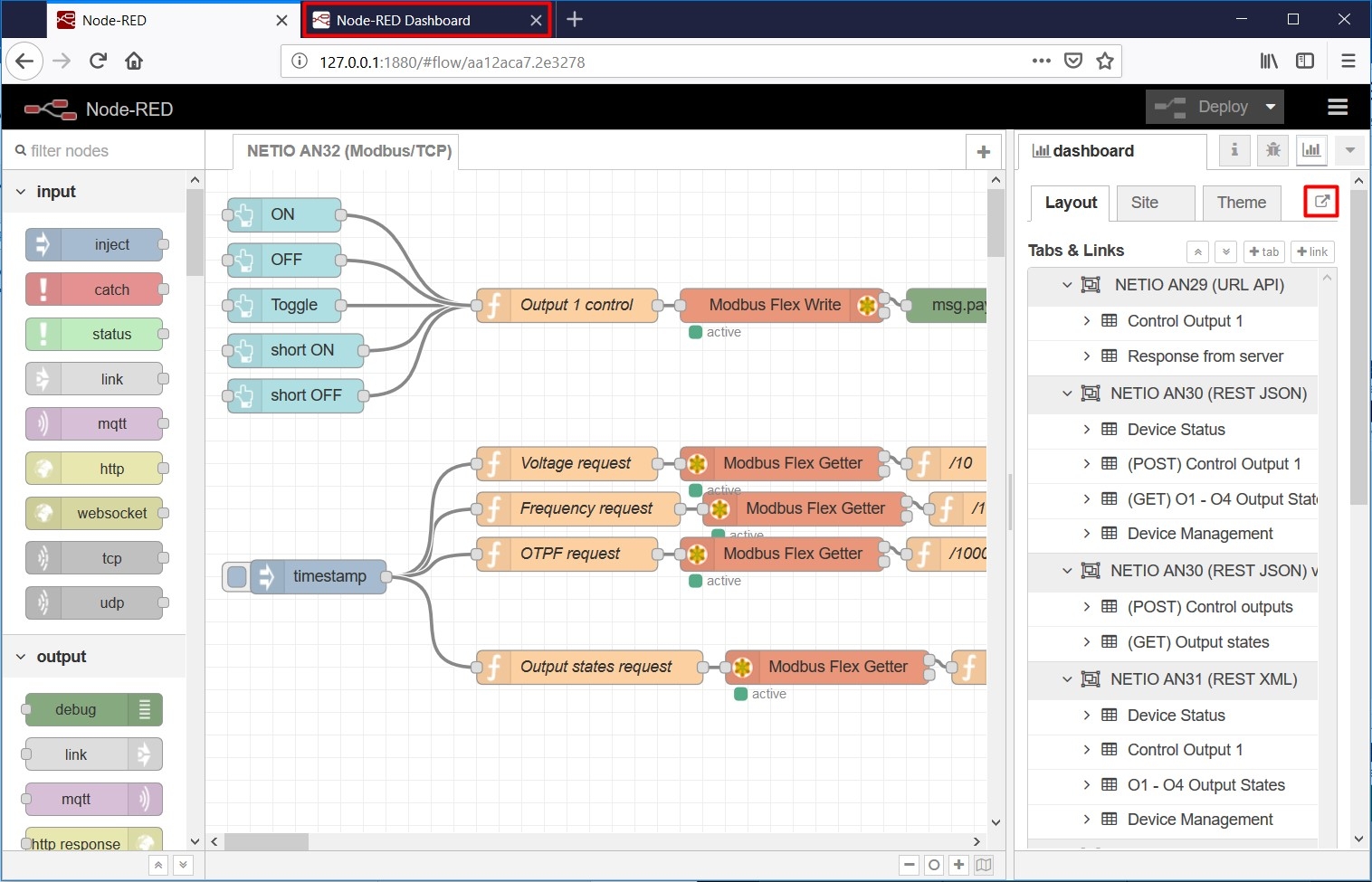The image size is (1372, 882).
Task: Click the canvas horizontal scrollbar thumb
Action: [266, 841]
